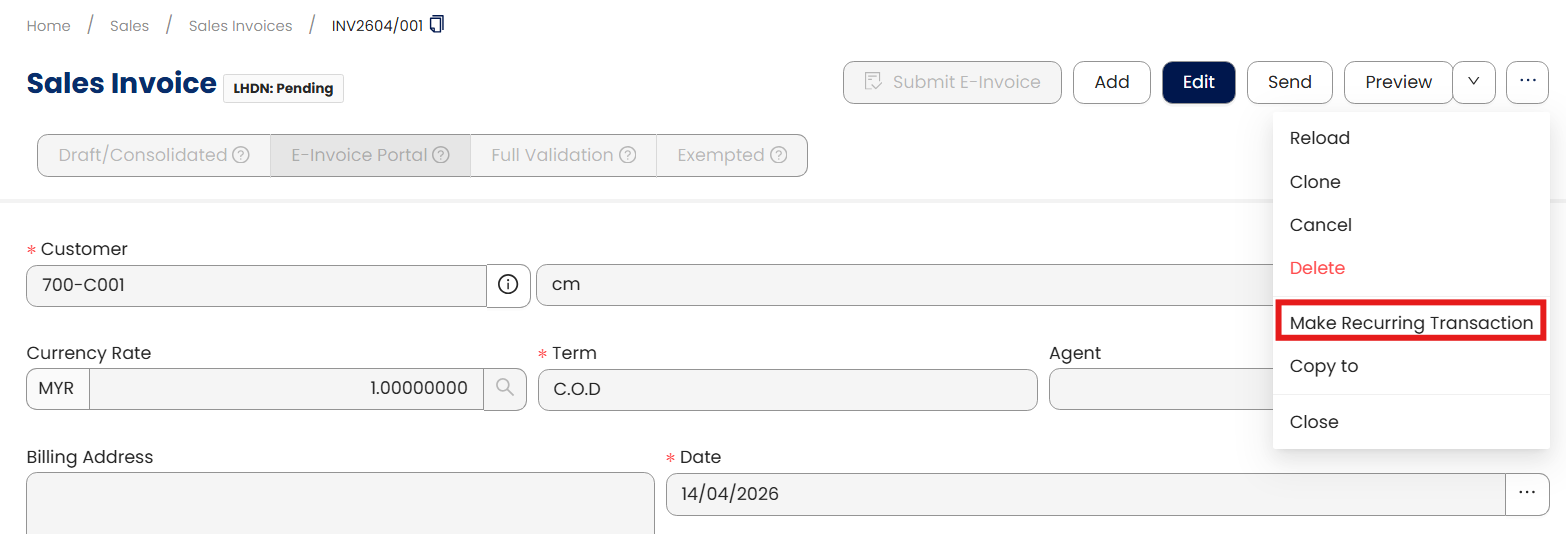Viewport: 1566px width, 534px height.
Task: Click help icon on Draft/Consolidated tab
Action: [241, 156]
